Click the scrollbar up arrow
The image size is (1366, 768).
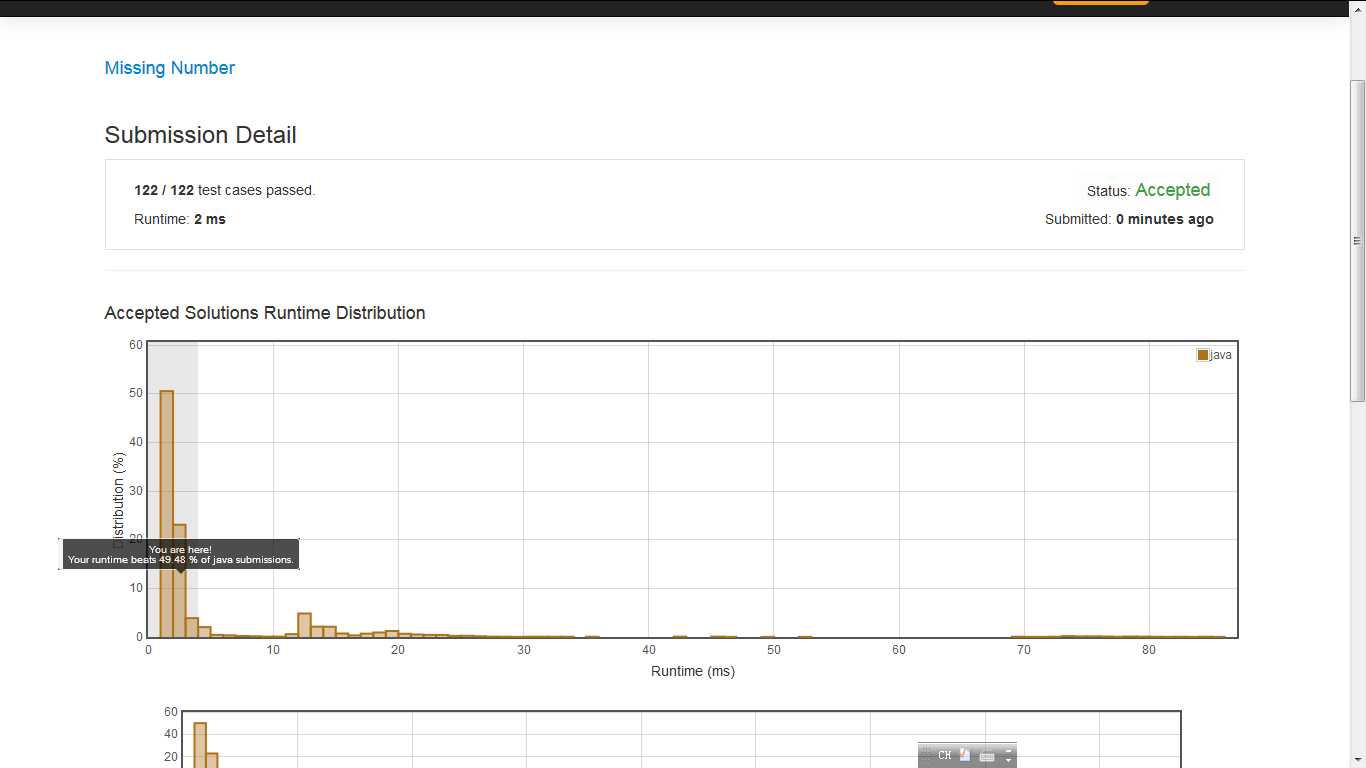(1357, 8)
